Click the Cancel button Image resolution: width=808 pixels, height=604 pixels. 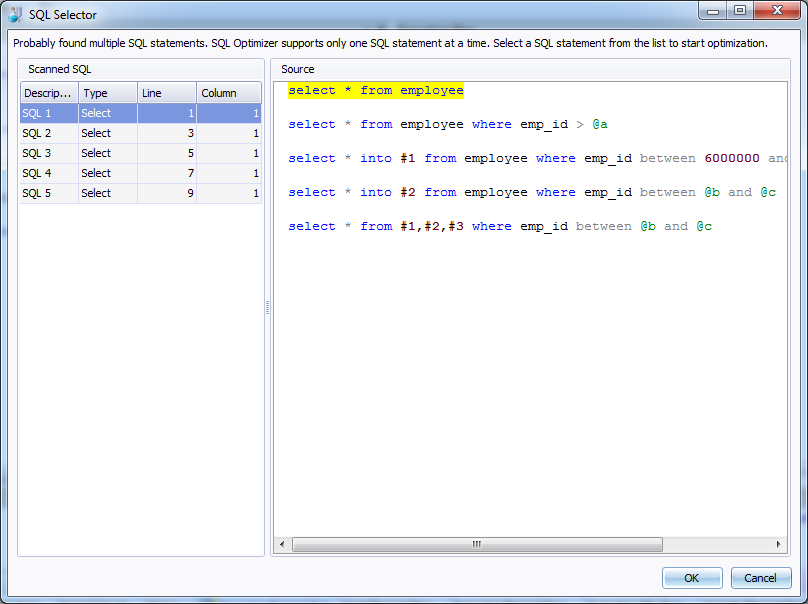pos(760,578)
